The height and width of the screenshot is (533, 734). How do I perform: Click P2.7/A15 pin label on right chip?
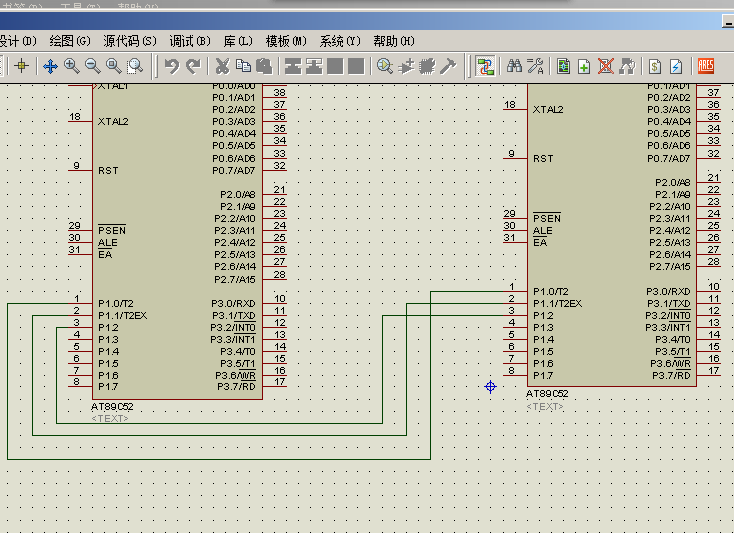tap(670, 267)
